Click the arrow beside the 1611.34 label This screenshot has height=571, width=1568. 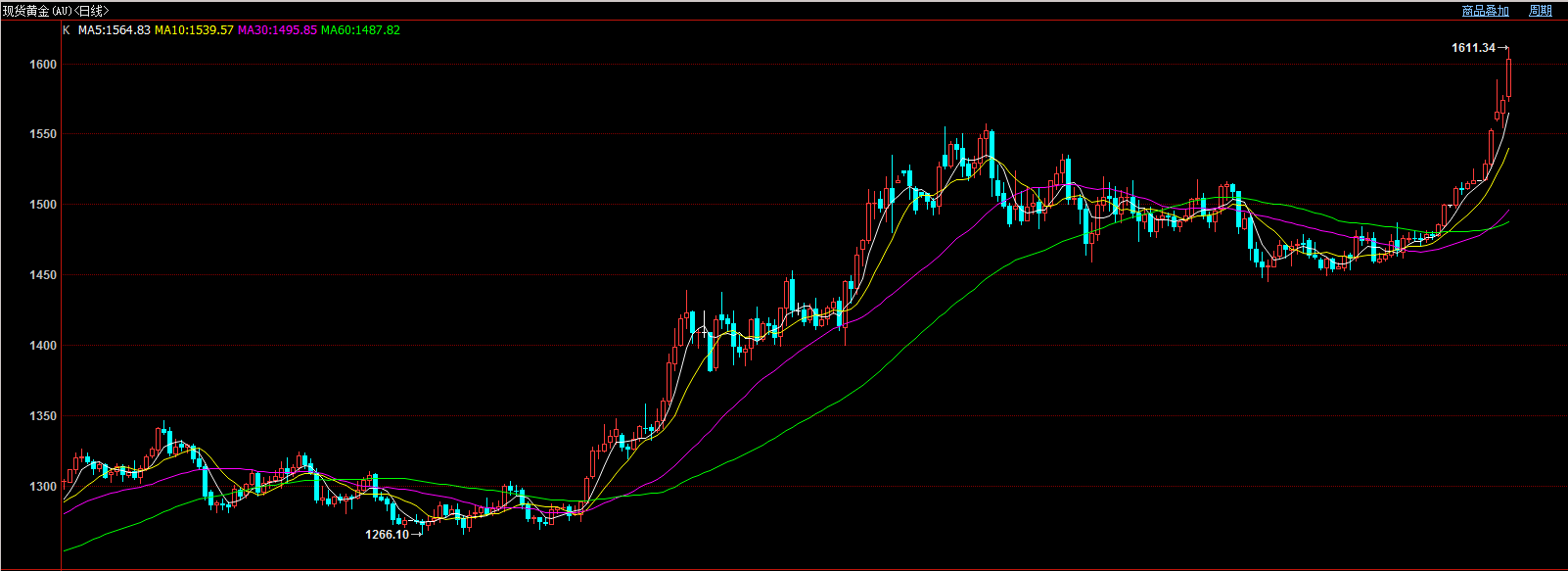point(1504,48)
